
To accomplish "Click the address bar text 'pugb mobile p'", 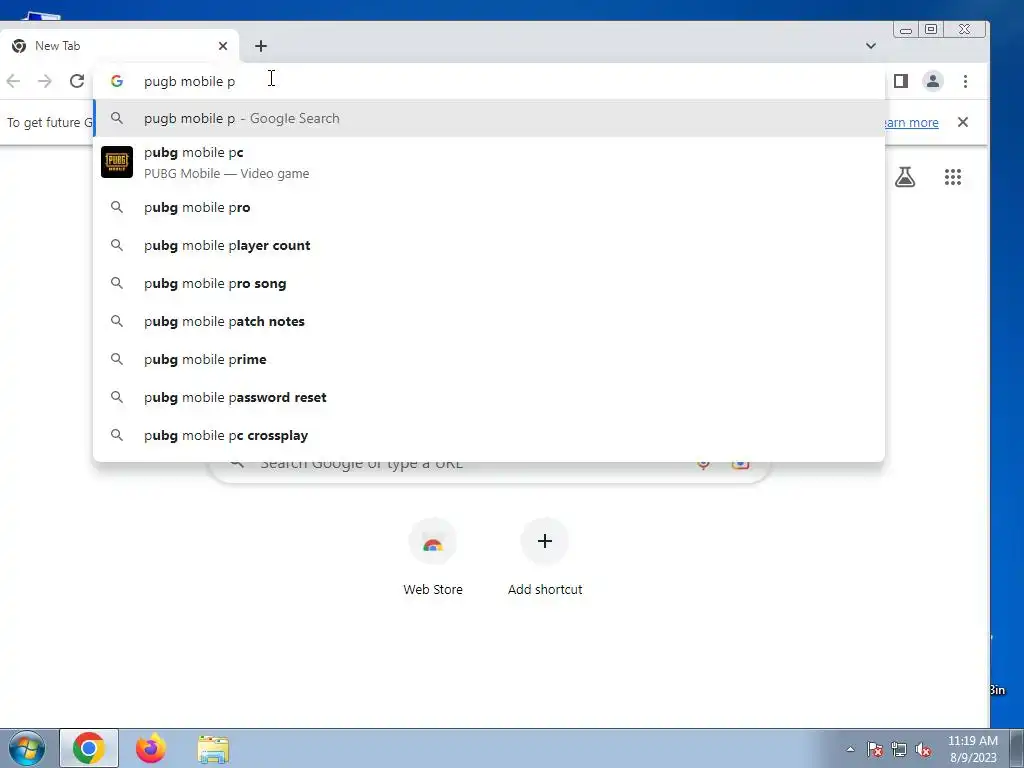I will 189,82.
